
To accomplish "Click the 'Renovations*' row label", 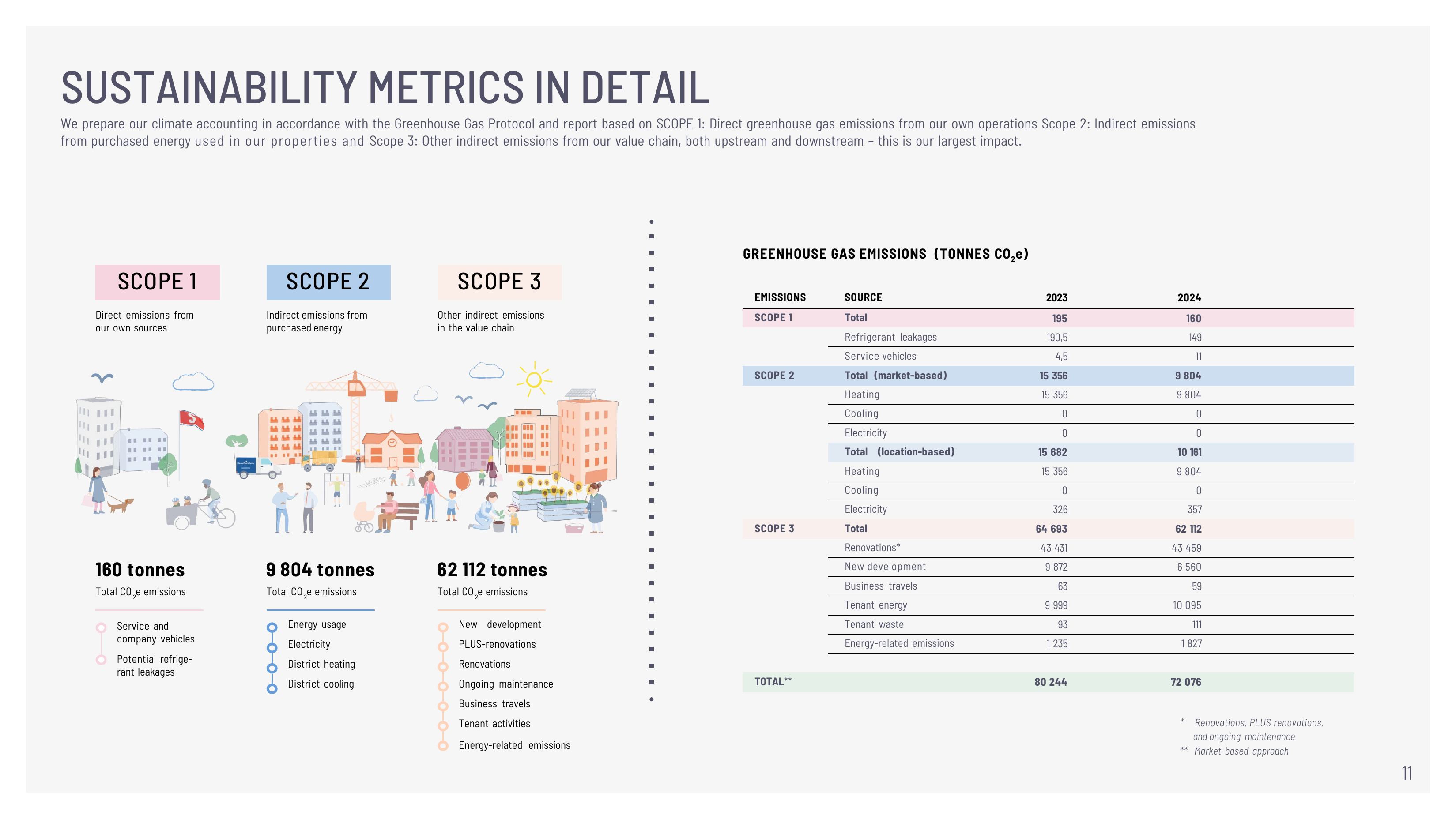I will [872, 548].
